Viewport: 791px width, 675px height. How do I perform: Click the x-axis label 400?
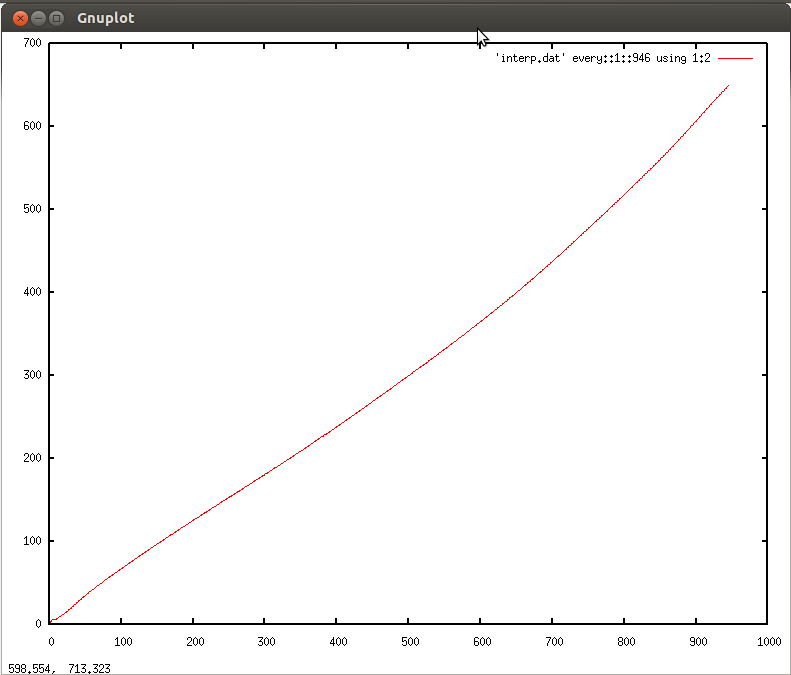coord(338,642)
